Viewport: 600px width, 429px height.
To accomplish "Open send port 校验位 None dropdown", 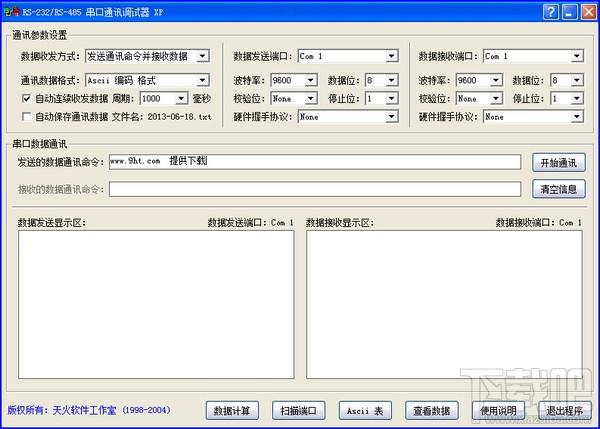I will click(311, 99).
